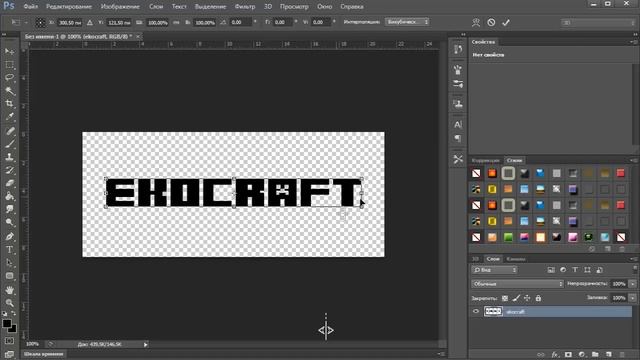Toggle relative positioning triangle in options bar
The height and width of the screenshot is (360, 640).
[90, 22]
